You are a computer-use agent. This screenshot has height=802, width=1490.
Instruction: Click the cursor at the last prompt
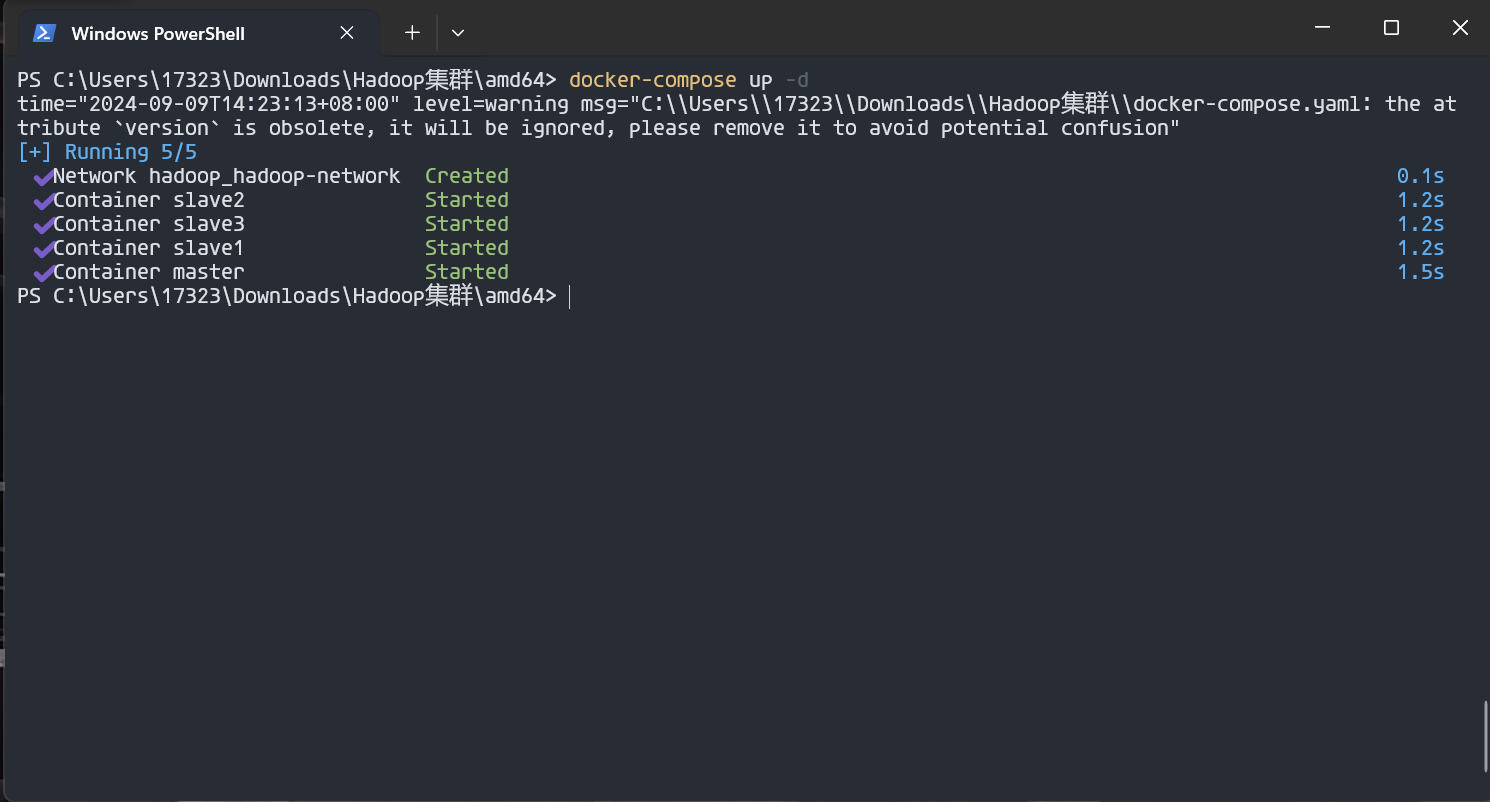569,296
